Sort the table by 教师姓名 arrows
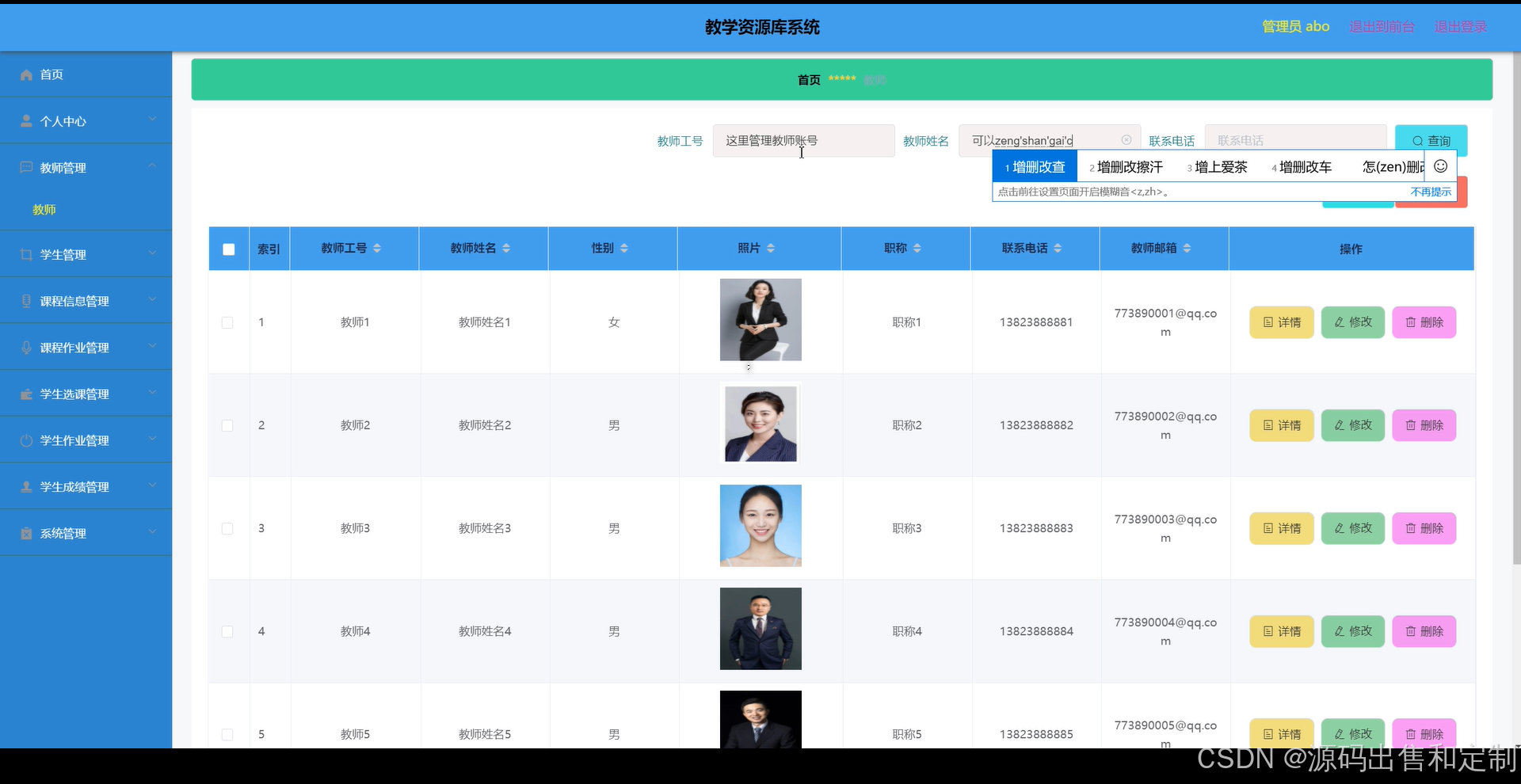Image resolution: width=1521 pixels, height=784 pixels. click(x=506, y=249)
